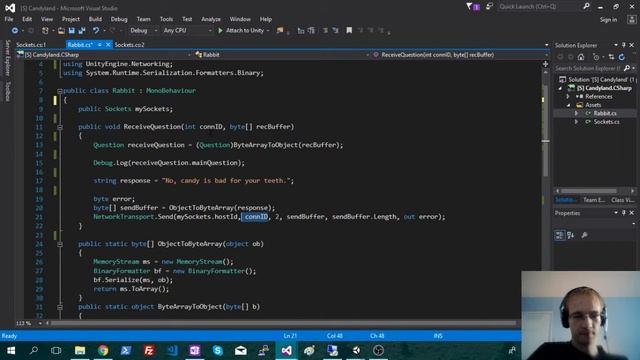Open the Build menu

(95, 19)
